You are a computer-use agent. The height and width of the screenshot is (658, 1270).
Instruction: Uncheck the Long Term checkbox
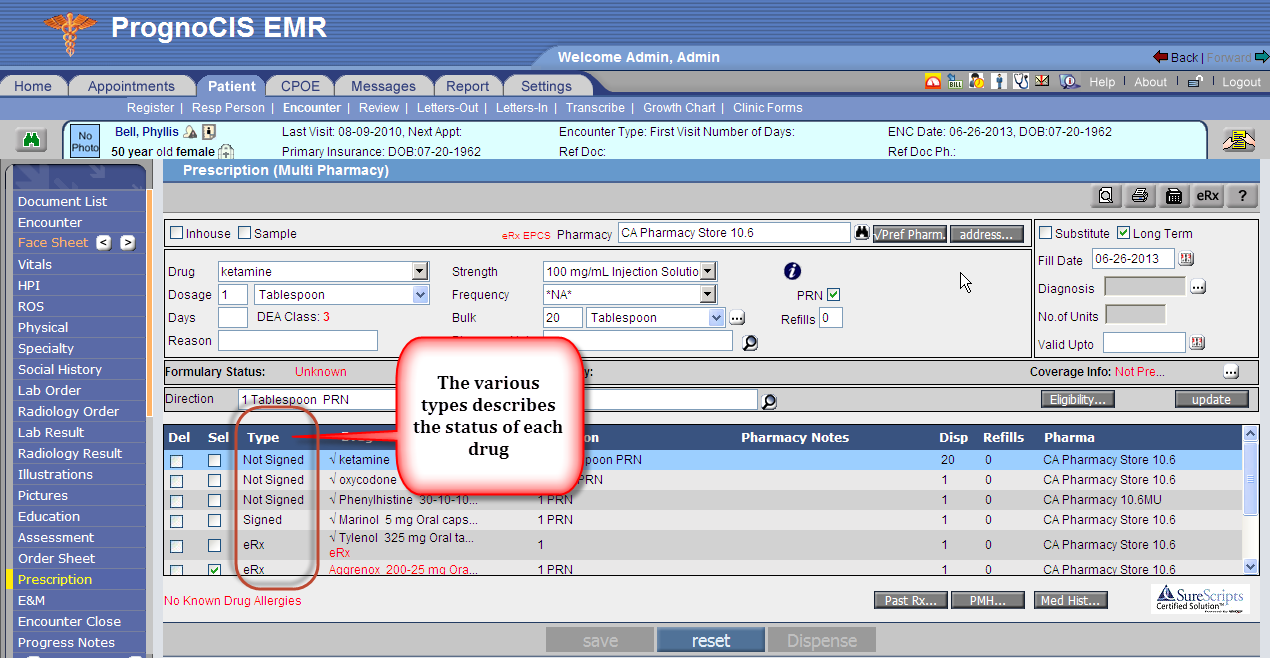tap(1123, 233)
